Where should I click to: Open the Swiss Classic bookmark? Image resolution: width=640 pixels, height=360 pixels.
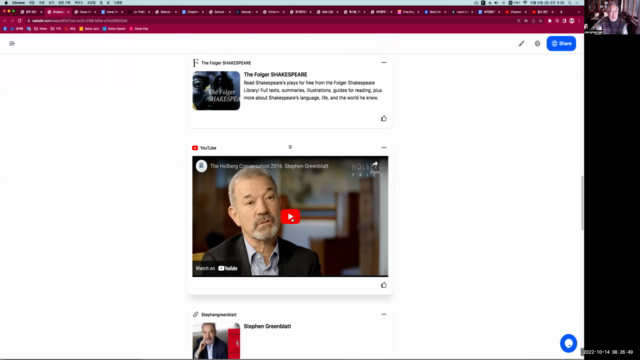114,29
